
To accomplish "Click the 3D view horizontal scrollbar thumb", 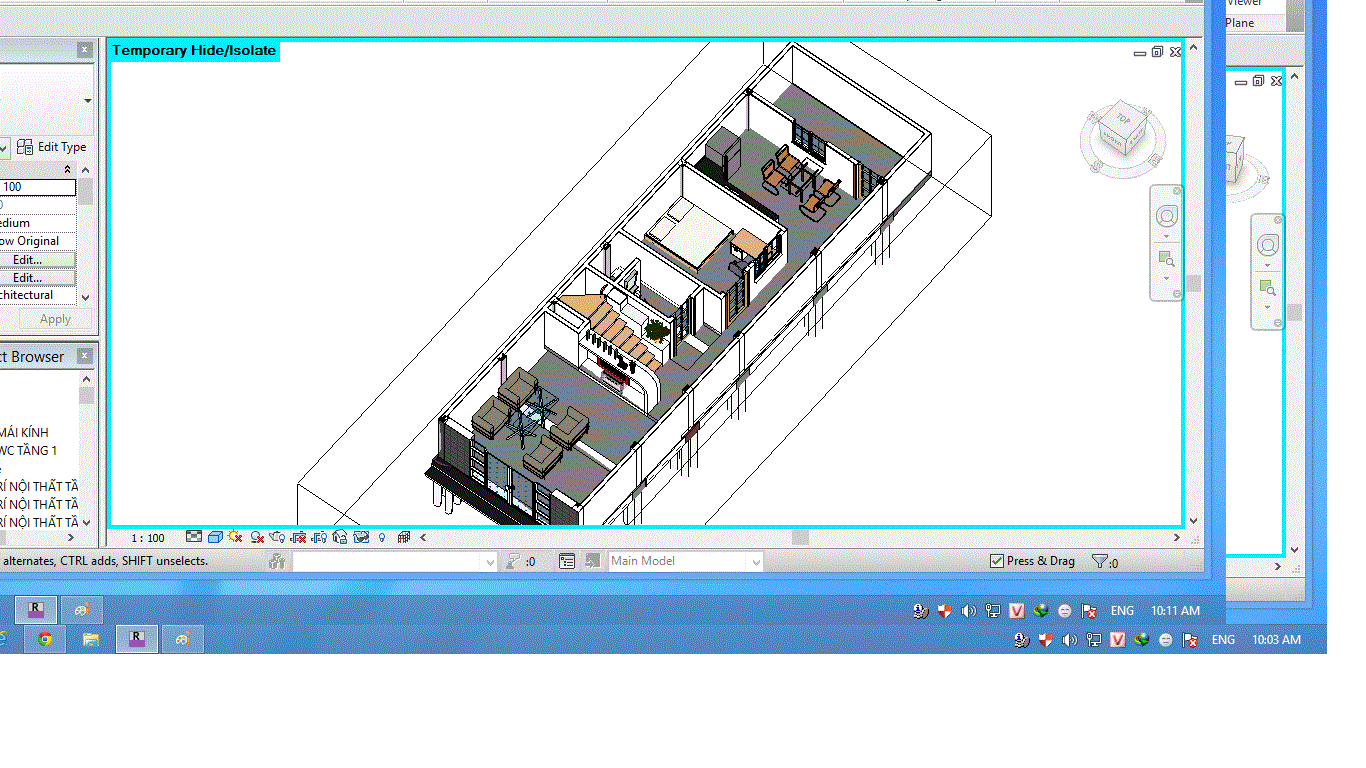I will coord(800,538).
